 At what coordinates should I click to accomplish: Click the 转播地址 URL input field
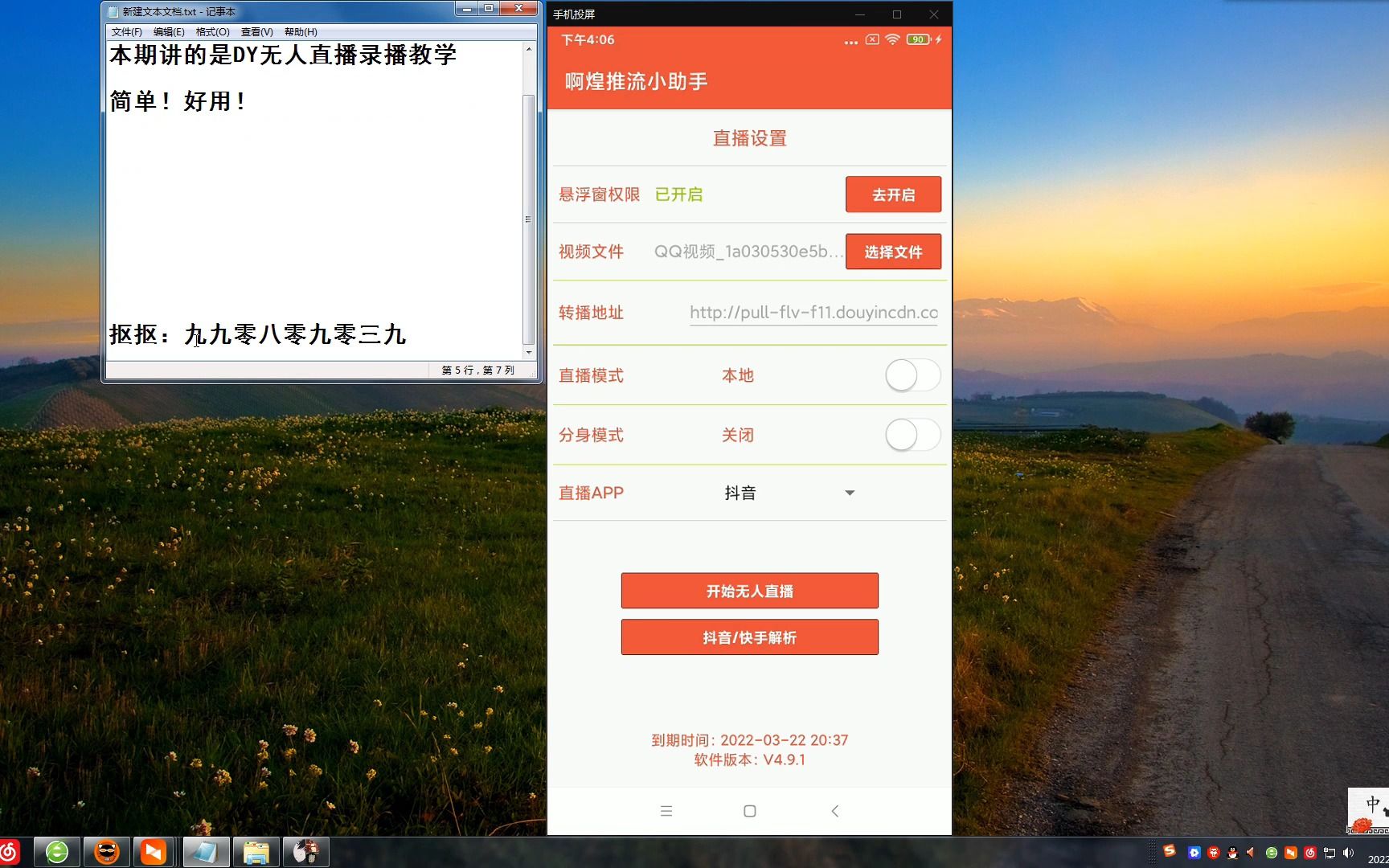813,313
